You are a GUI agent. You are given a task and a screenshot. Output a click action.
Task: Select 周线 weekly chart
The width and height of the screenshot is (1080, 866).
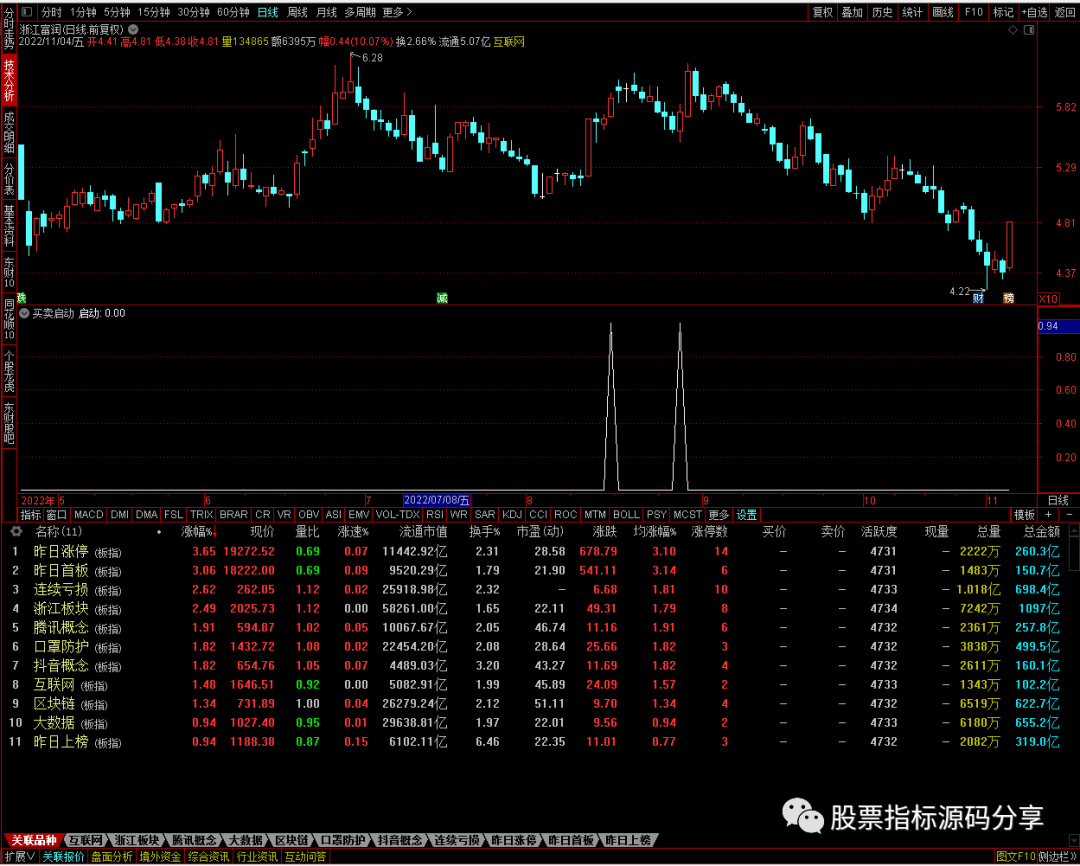coord(297,12)
